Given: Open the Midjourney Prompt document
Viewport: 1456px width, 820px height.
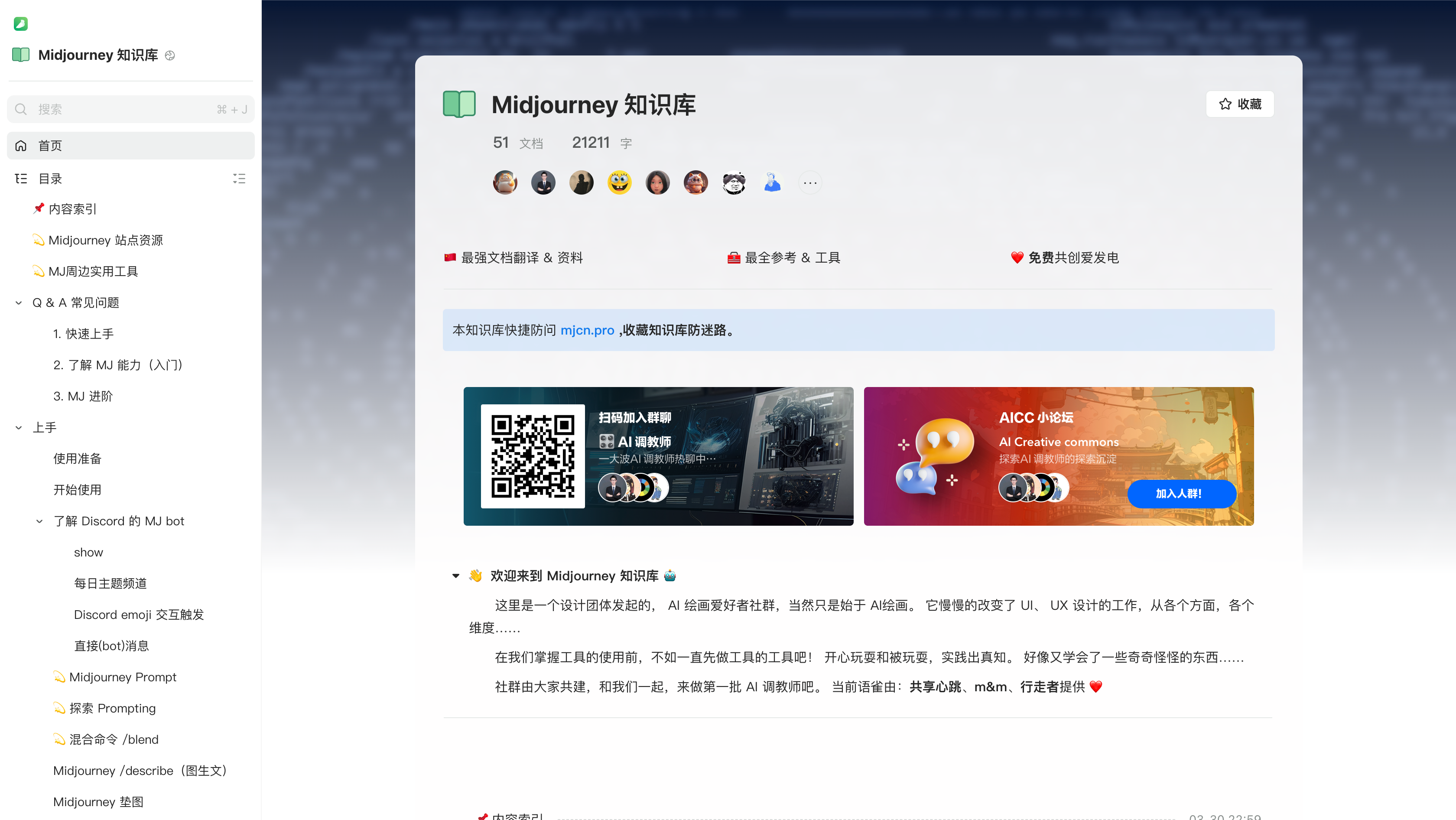Looking at the screenshot, I should (123, 677).
